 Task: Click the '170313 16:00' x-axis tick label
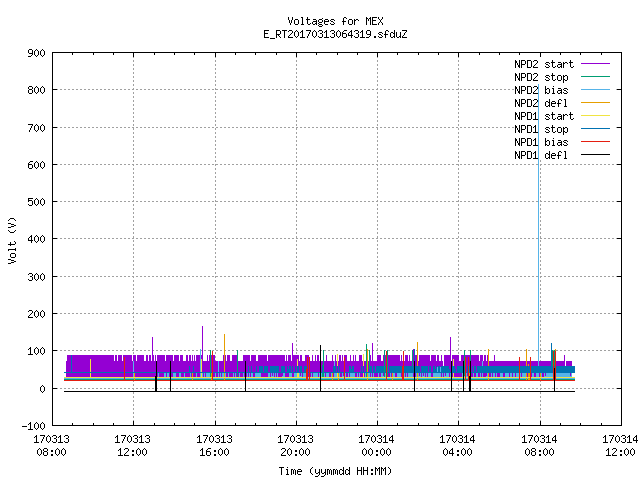tap(214, 446)
